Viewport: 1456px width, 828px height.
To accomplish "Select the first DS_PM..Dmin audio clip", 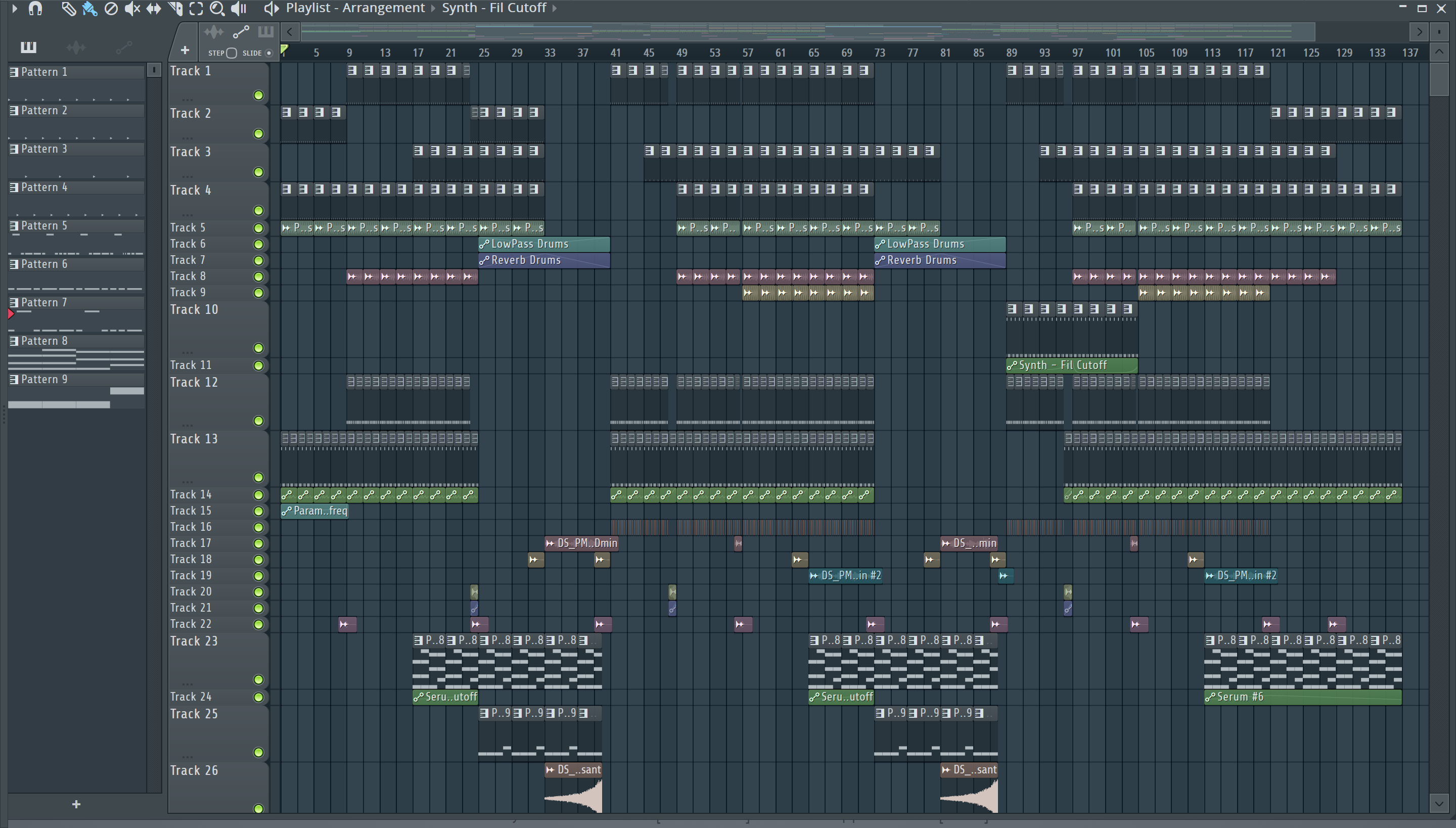I will click(581, 544).
